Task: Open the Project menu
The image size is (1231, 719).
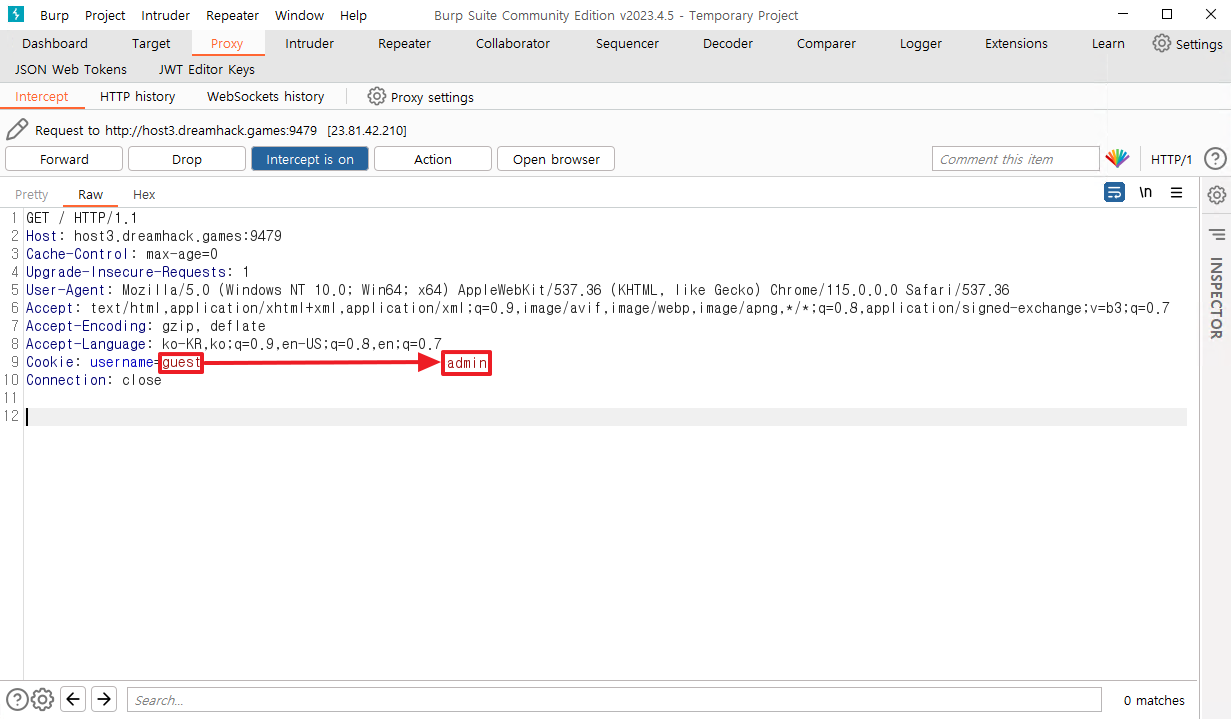Action: pyautogui.click(x=105, y=15)
